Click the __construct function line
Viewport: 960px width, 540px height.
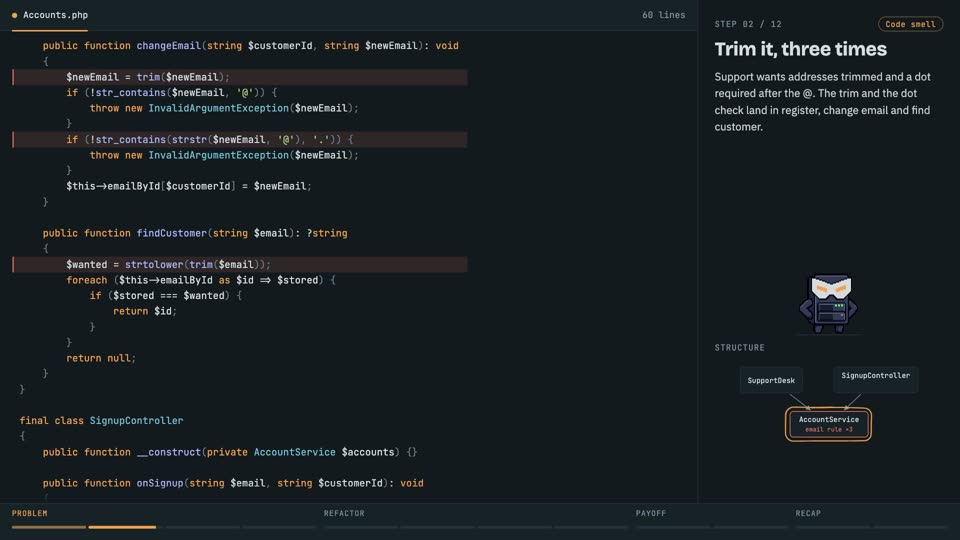(230, 452)
